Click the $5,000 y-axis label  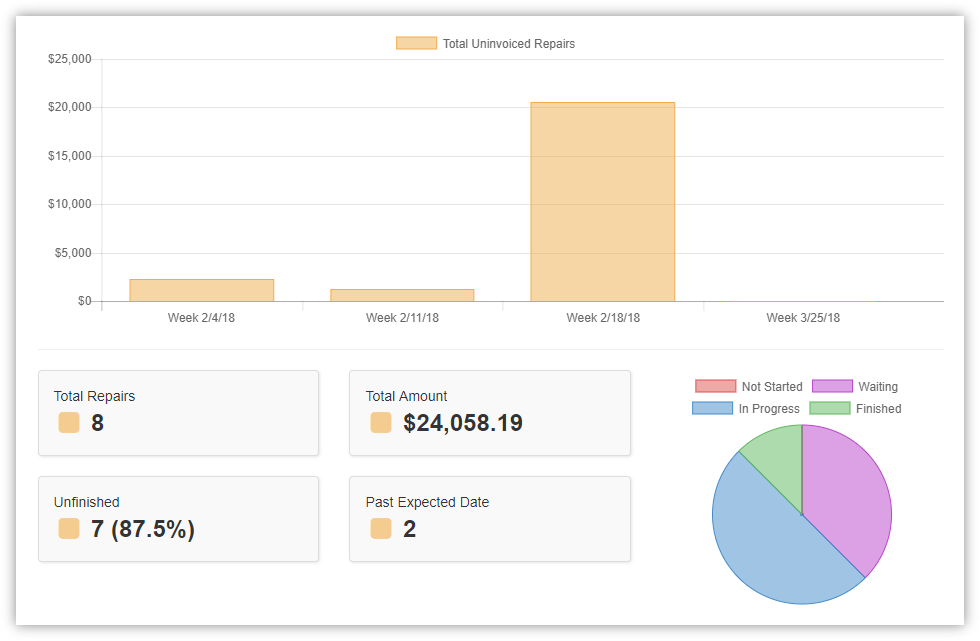(x=73, y=252)
